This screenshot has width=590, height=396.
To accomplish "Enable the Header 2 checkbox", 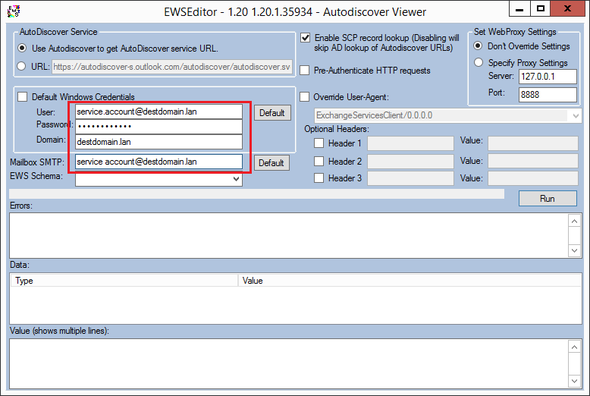I will 319,161.
